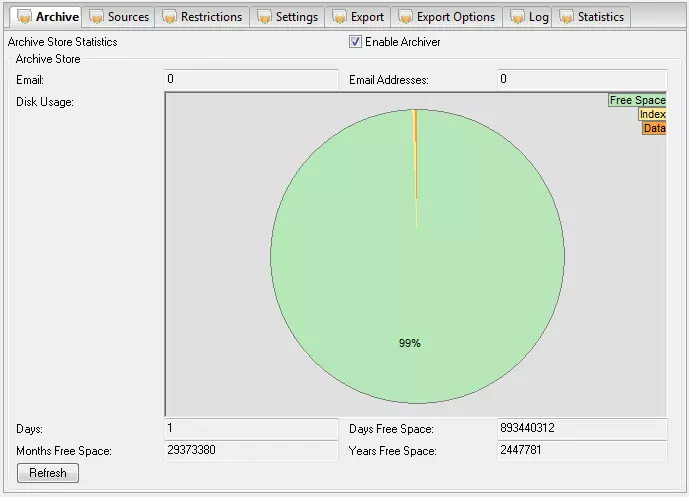Click the Settings tab icon
The width and height of the screenshot is (689, 497).
point(264,17)
